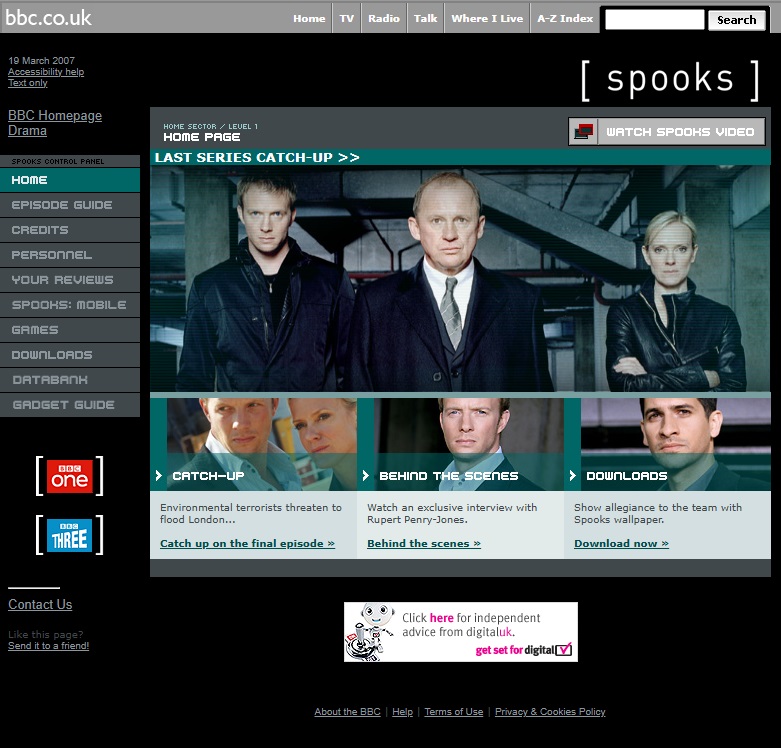
Task: Click 'Environmental terrorists threaten to flood London' text
Action: click(x=251, y=513)
